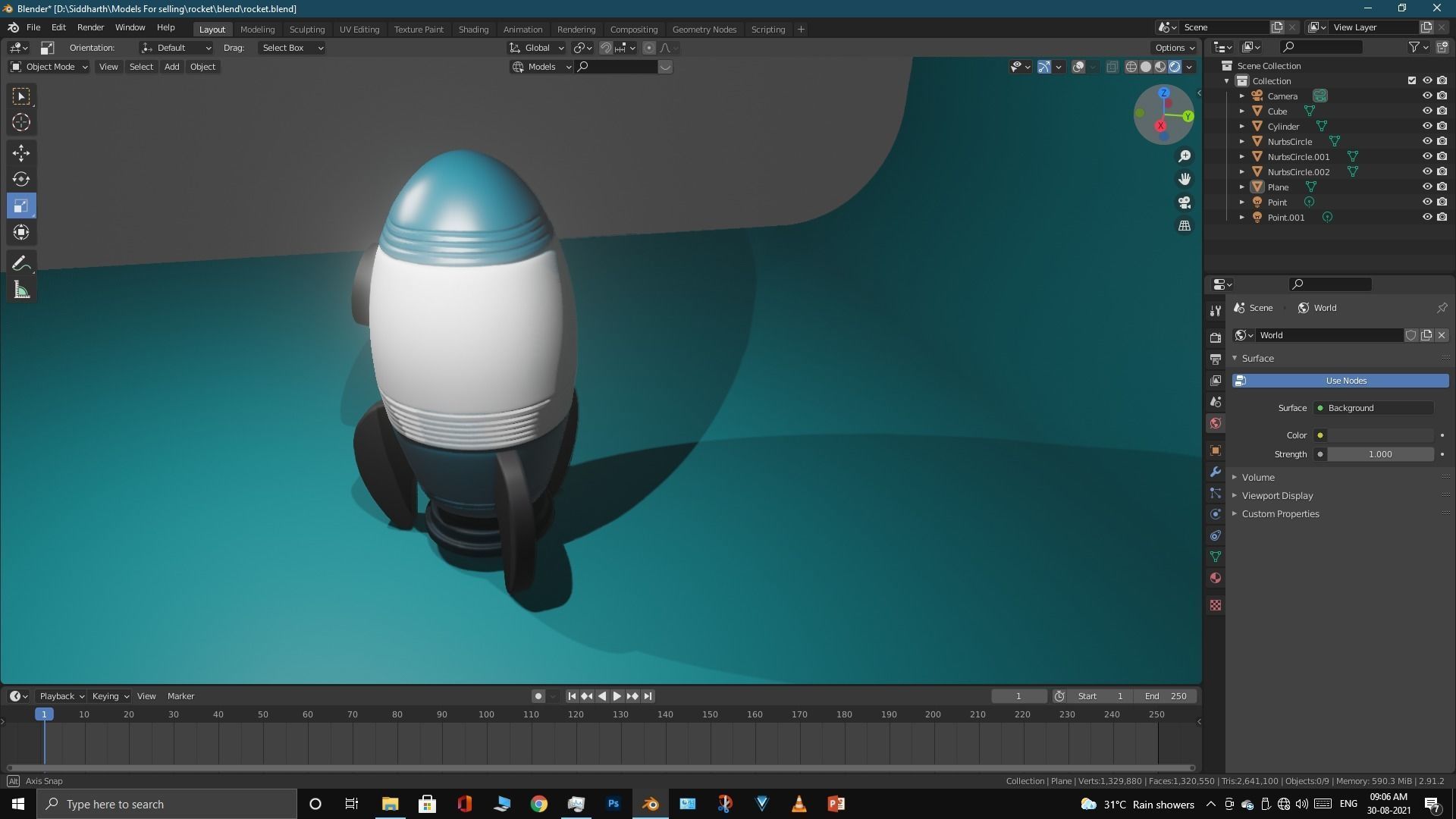Toggle visibility of Plane object
Viewport: 1456px width, 819px height.
[1426, 187]
